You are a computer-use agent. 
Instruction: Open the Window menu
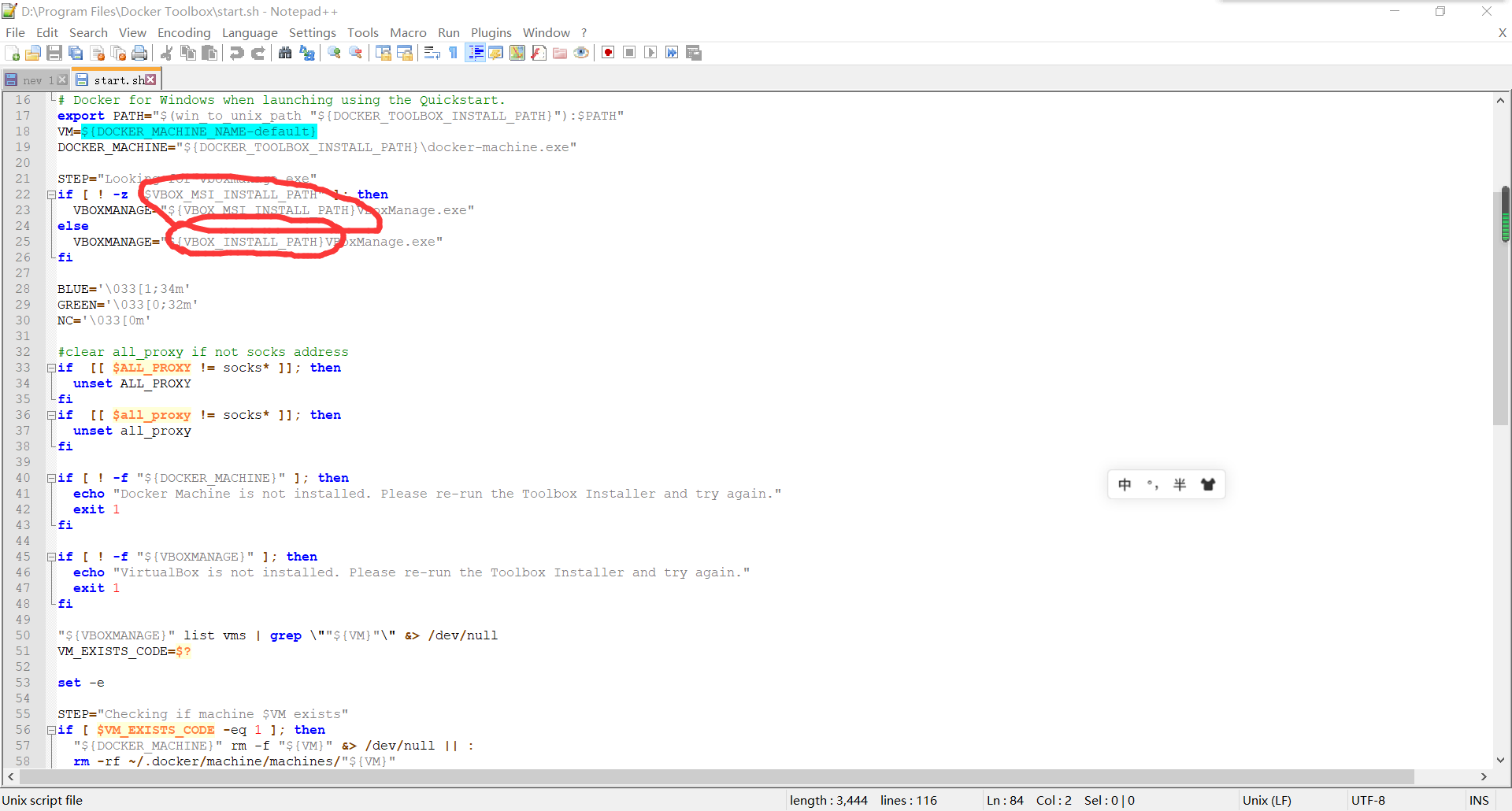click(547, 32)
